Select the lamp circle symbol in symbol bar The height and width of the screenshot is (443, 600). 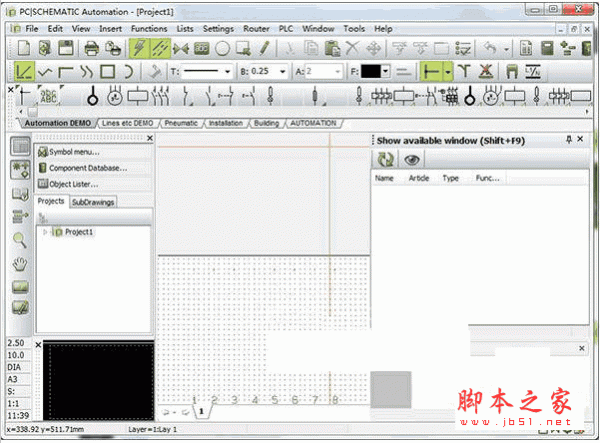pos(92,96)
